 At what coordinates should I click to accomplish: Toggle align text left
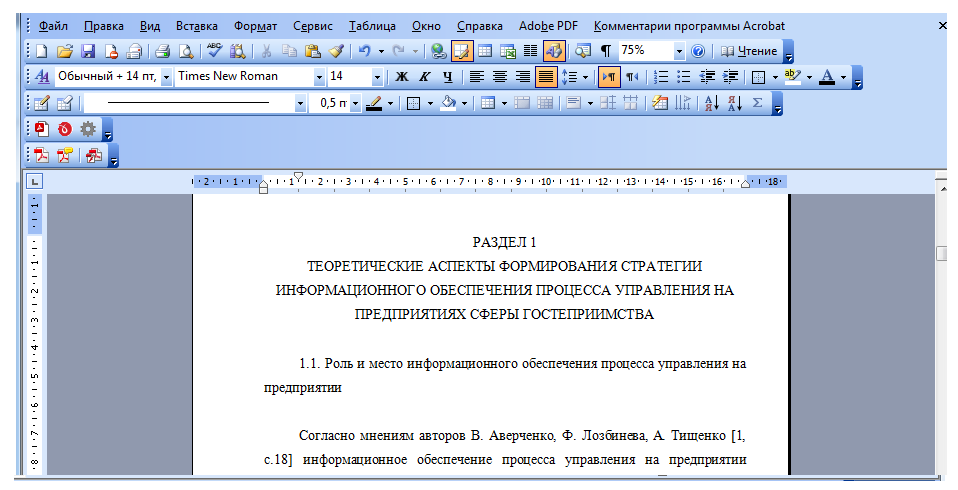[477, 77]
